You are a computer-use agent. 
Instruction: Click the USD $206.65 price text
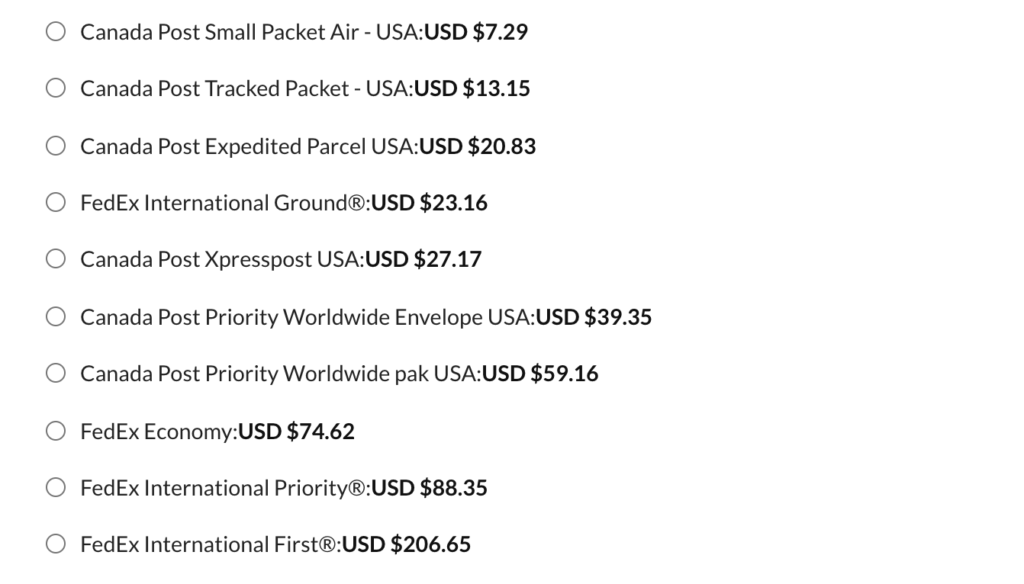coord(406,545)
